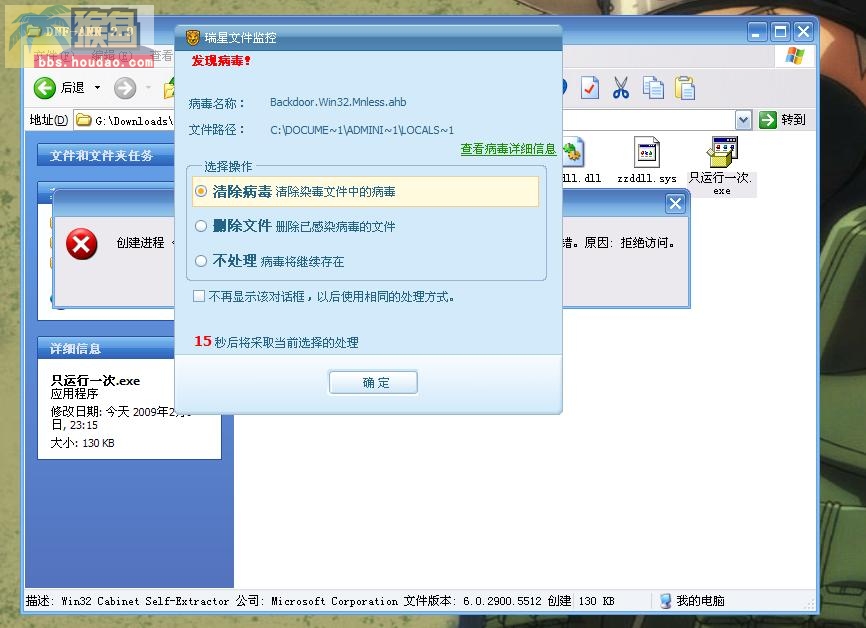Click the folder icon in the address bar
866x628 pixels.
click(83, 120)
